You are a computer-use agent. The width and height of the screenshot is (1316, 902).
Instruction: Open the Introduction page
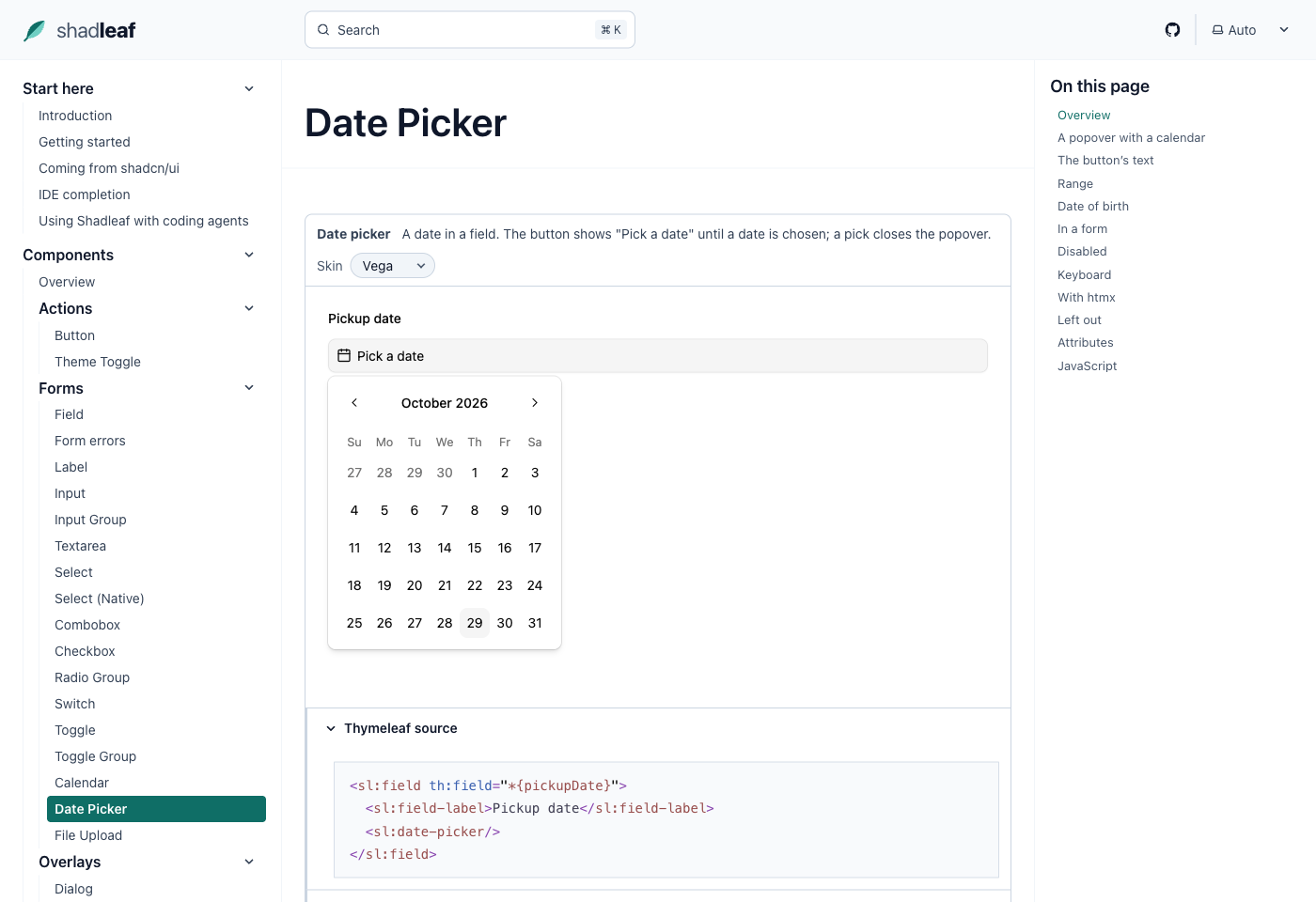pyautogui.click(x=75, y=116)
